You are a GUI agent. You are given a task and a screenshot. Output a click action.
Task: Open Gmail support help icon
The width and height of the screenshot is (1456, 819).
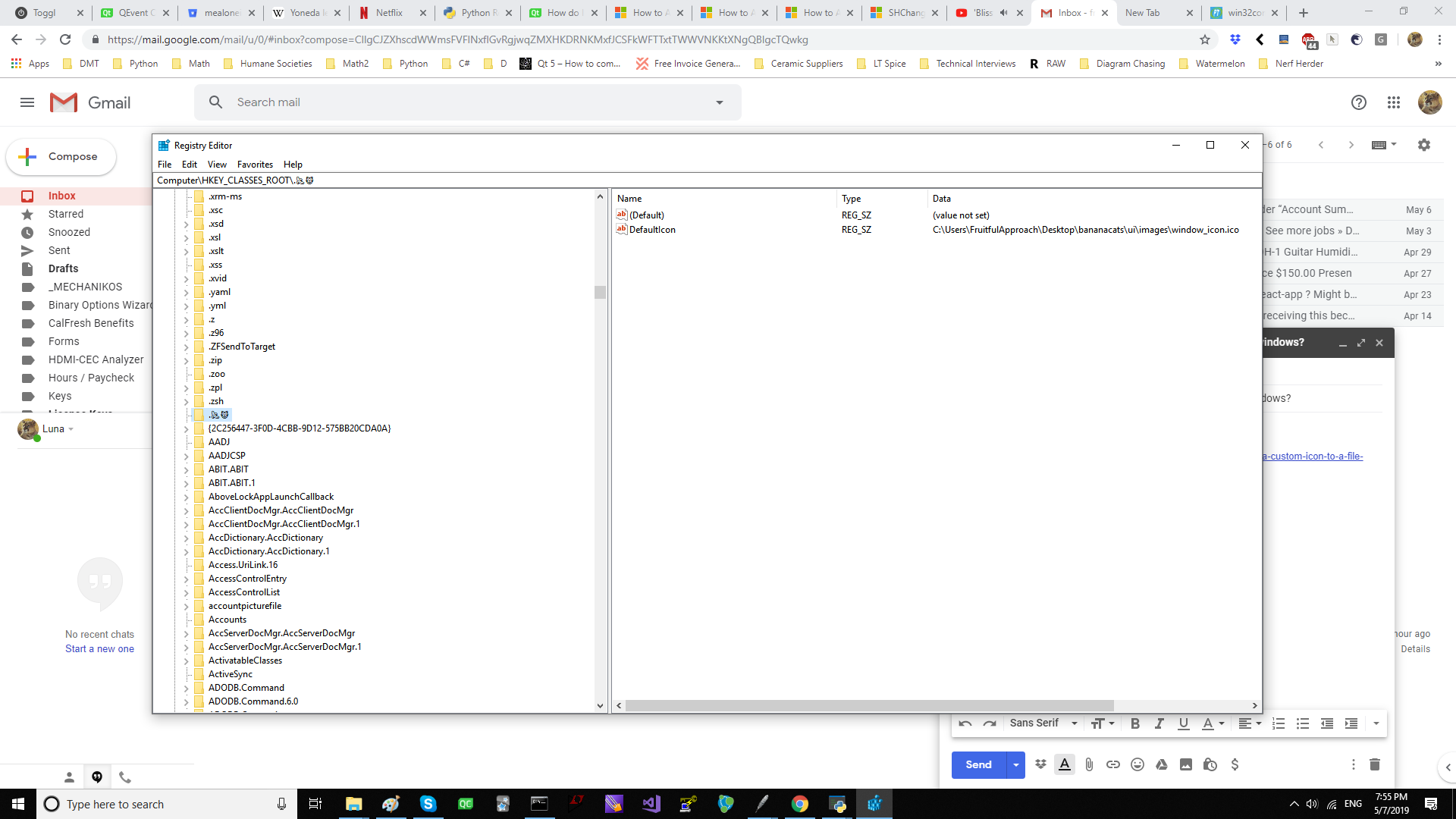(x=1359, y=102)
